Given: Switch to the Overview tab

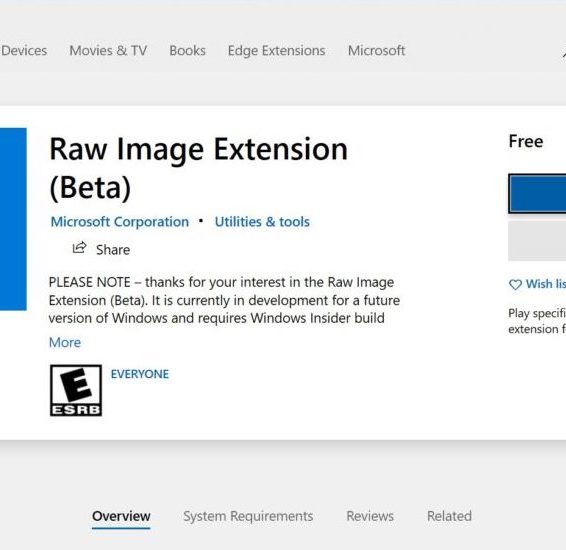Looking at the screenshot, I should (121, 516).
